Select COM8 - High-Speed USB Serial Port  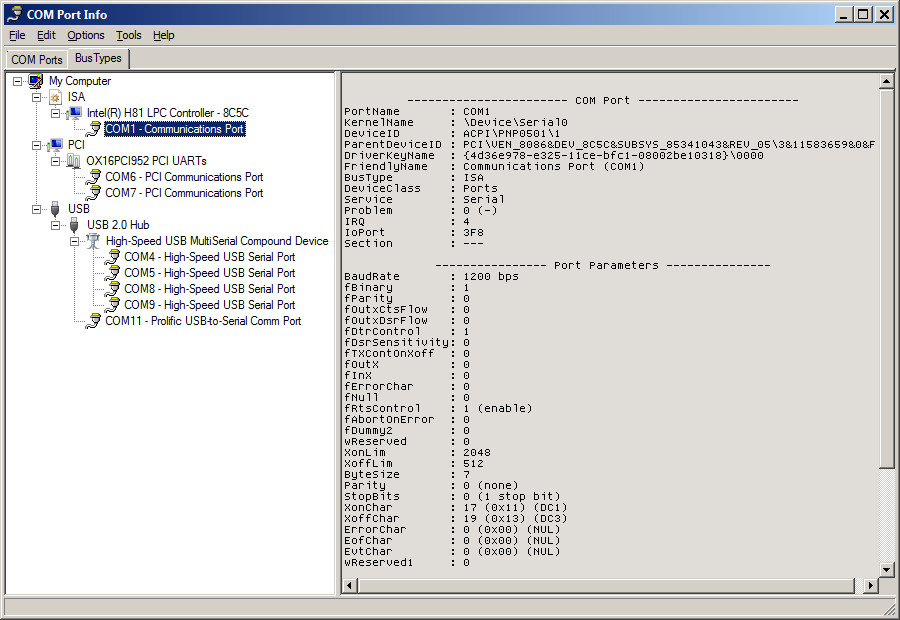coord(209,289)
